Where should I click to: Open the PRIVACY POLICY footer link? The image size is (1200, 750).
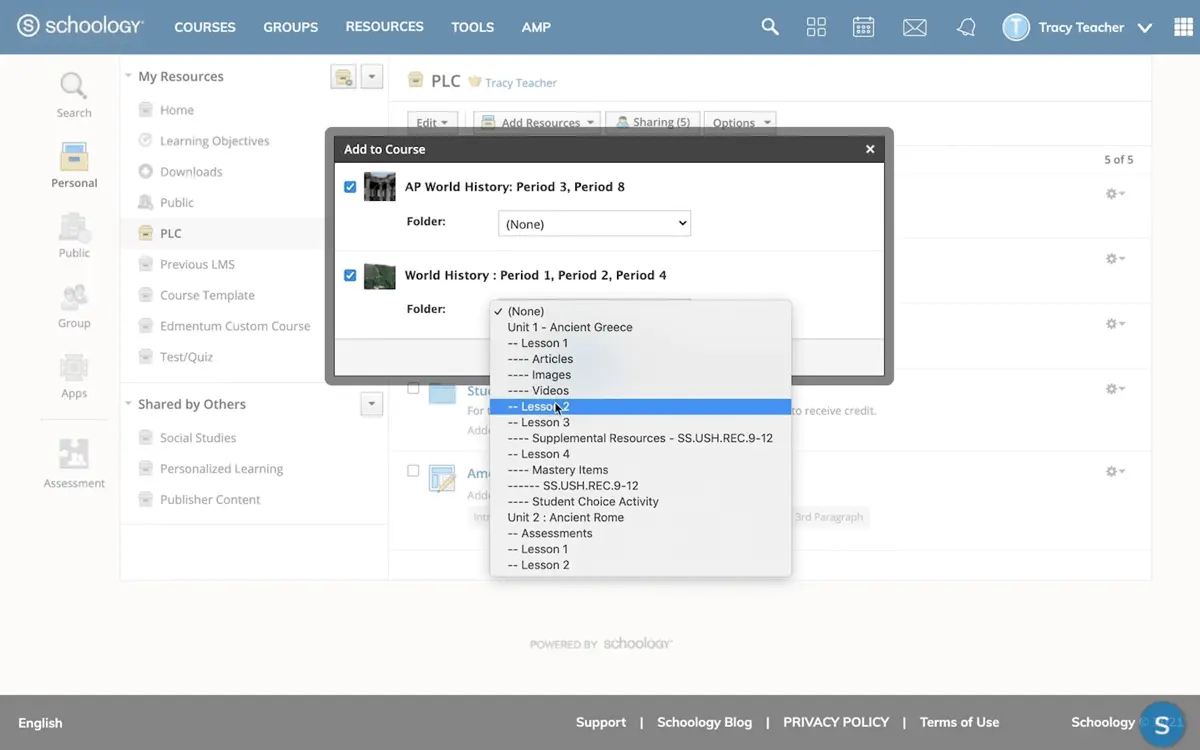tap(836, 722)
